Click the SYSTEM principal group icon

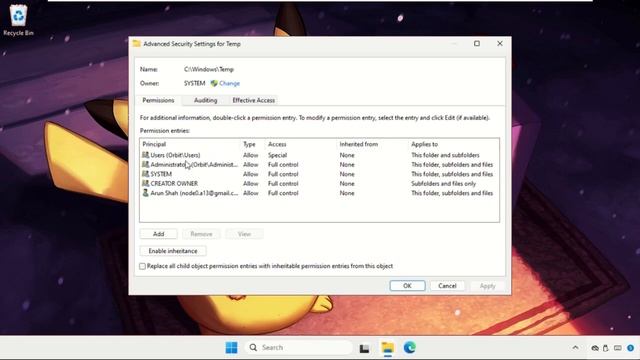145,174
